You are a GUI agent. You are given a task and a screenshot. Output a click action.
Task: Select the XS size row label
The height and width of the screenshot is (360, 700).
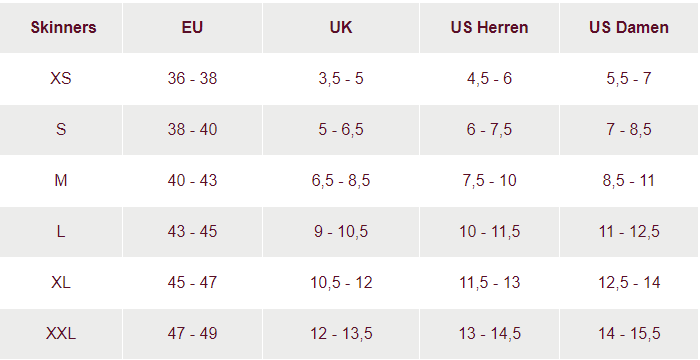coord(61,79)
